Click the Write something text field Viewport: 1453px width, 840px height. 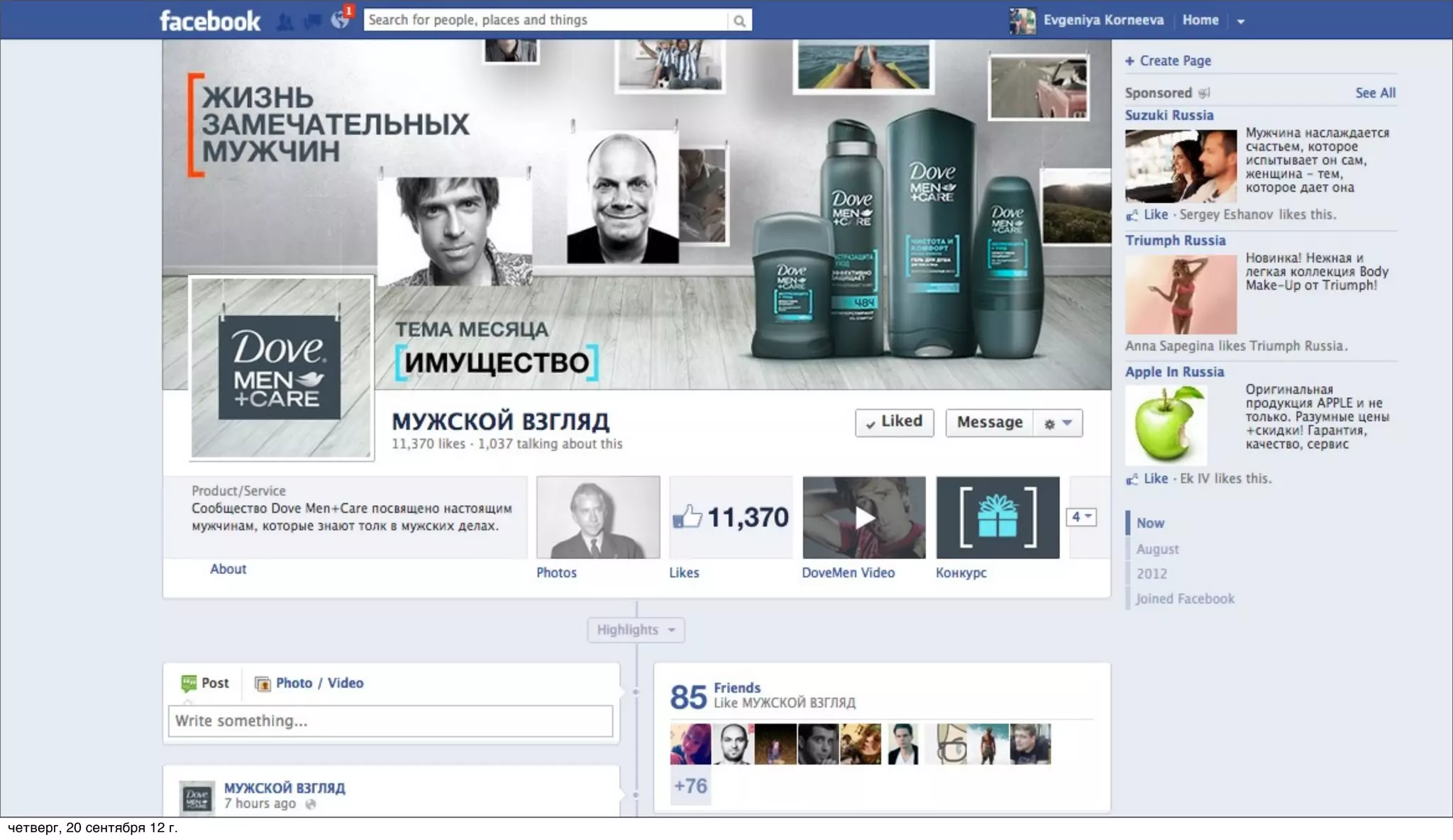(x=390, y=721)
